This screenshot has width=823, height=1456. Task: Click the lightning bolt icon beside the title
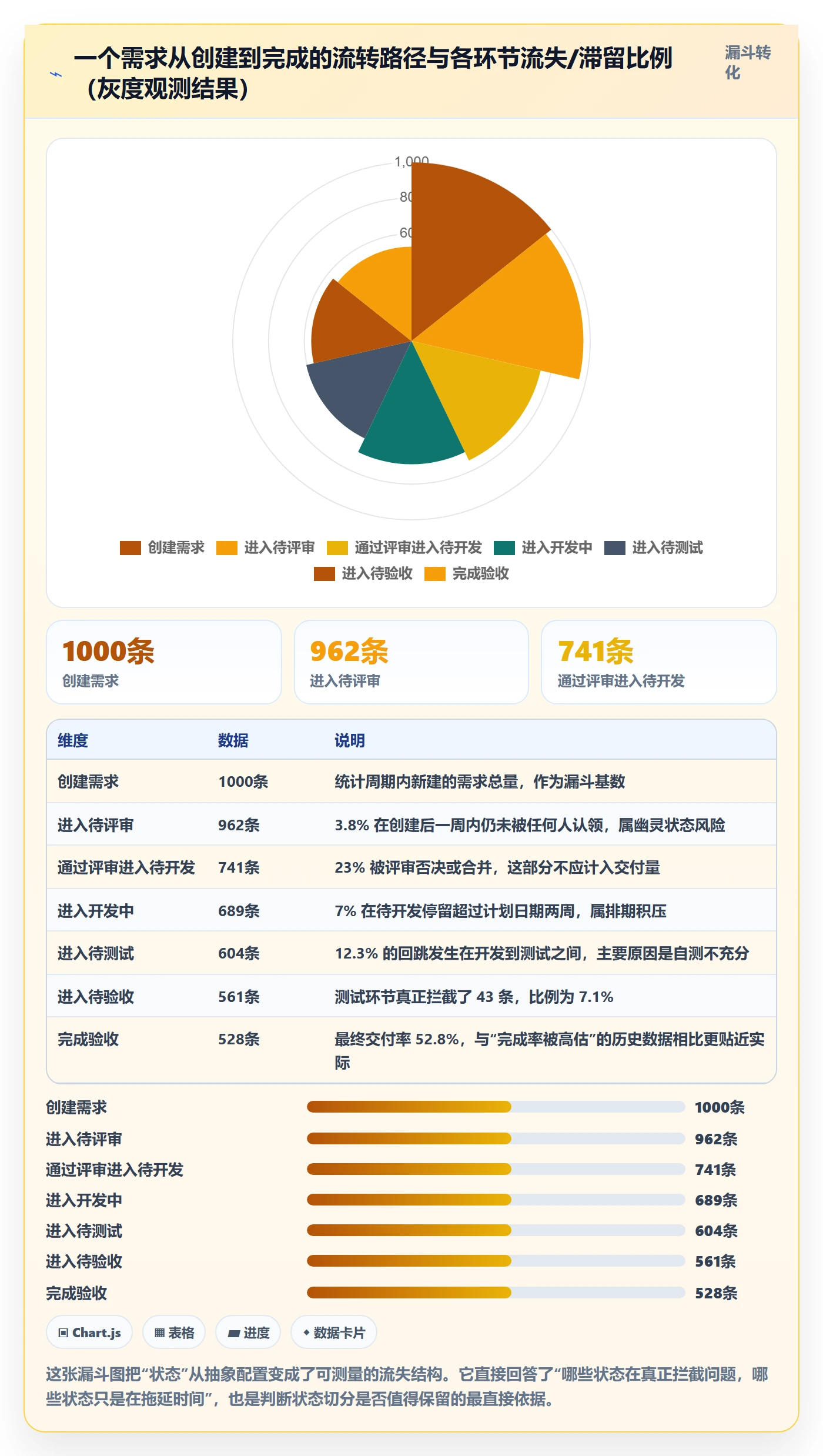56,74
